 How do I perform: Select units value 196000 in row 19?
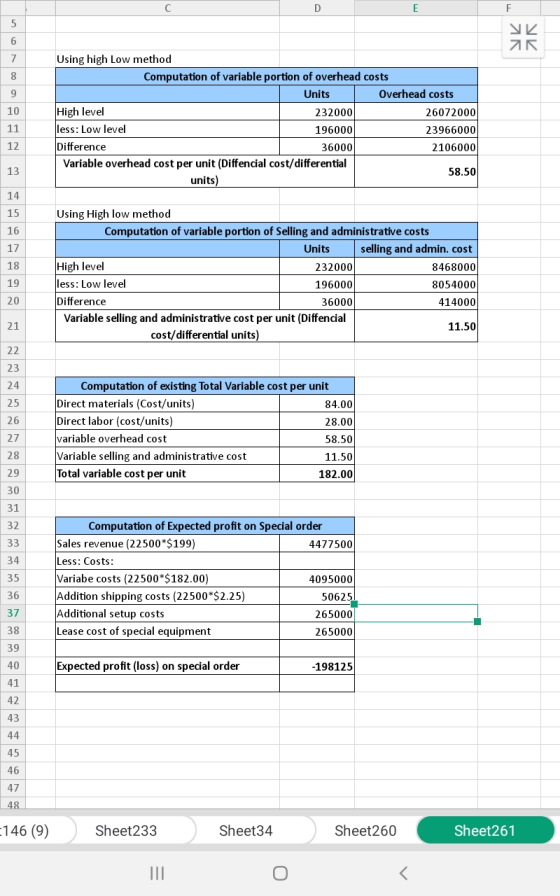(317, 284)
